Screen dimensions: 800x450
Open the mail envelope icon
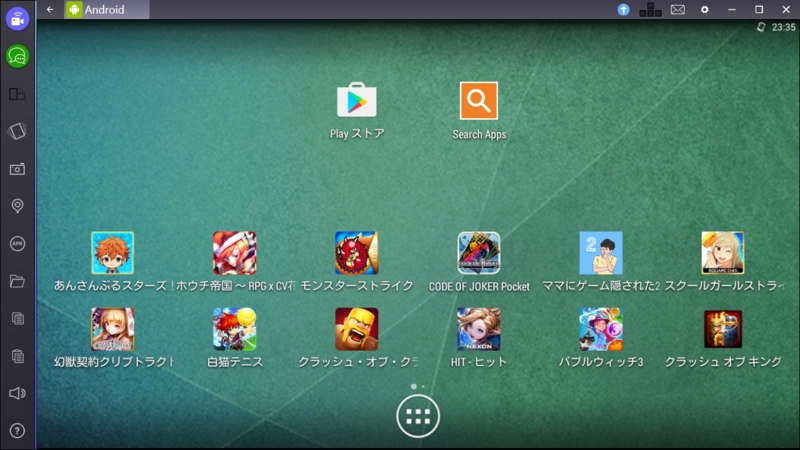tap(678, 9)
